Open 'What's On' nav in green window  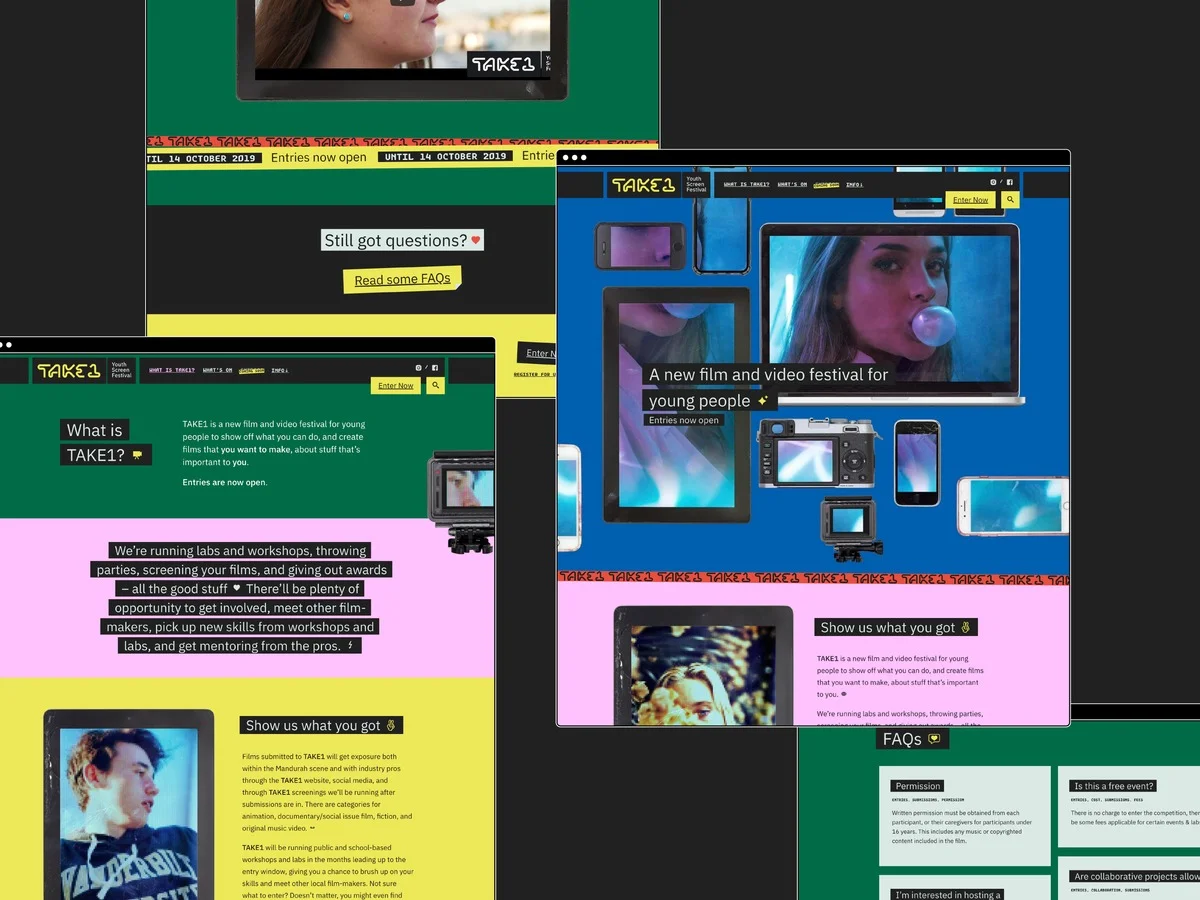click(217, 370)
